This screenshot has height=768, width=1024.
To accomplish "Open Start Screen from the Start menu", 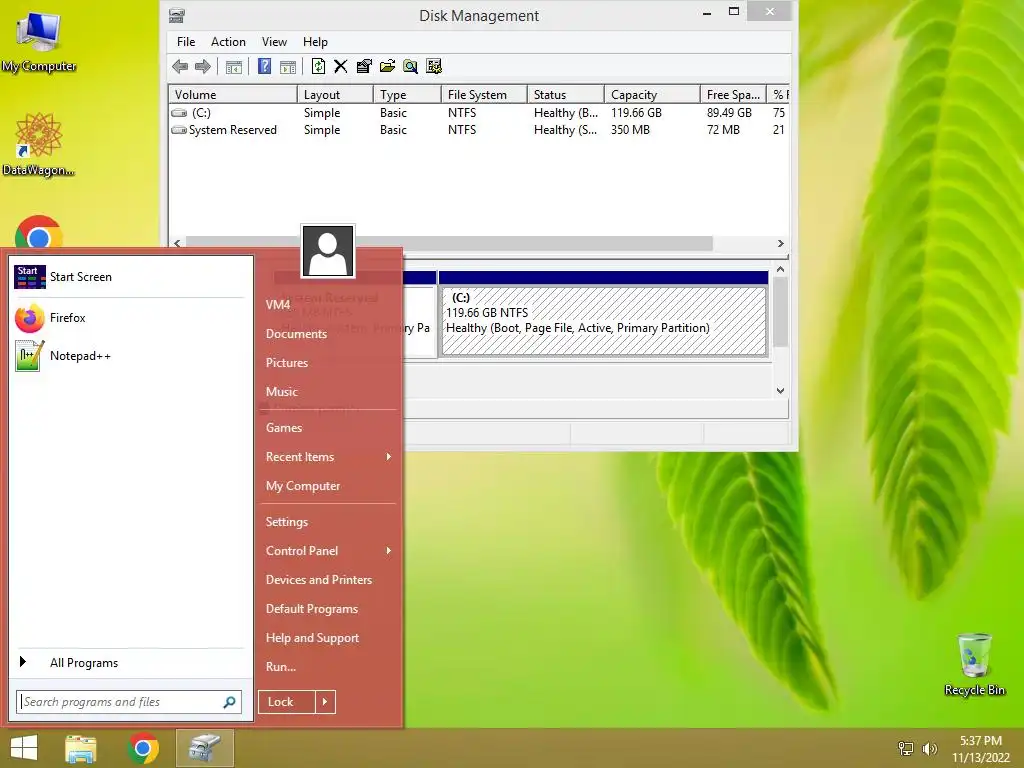I will [x=129, y=277].
